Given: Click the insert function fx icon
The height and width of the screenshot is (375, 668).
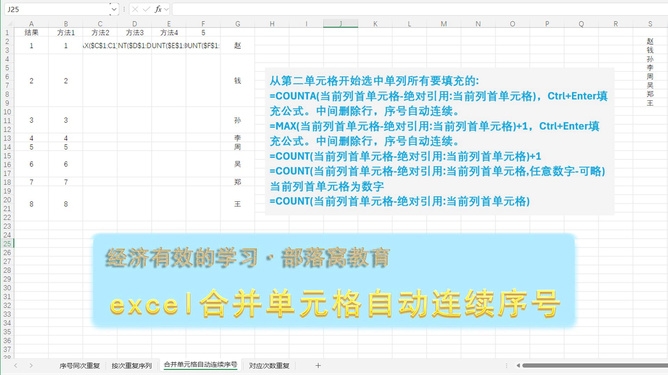Looking at the screenshot, I should point(158,9).
